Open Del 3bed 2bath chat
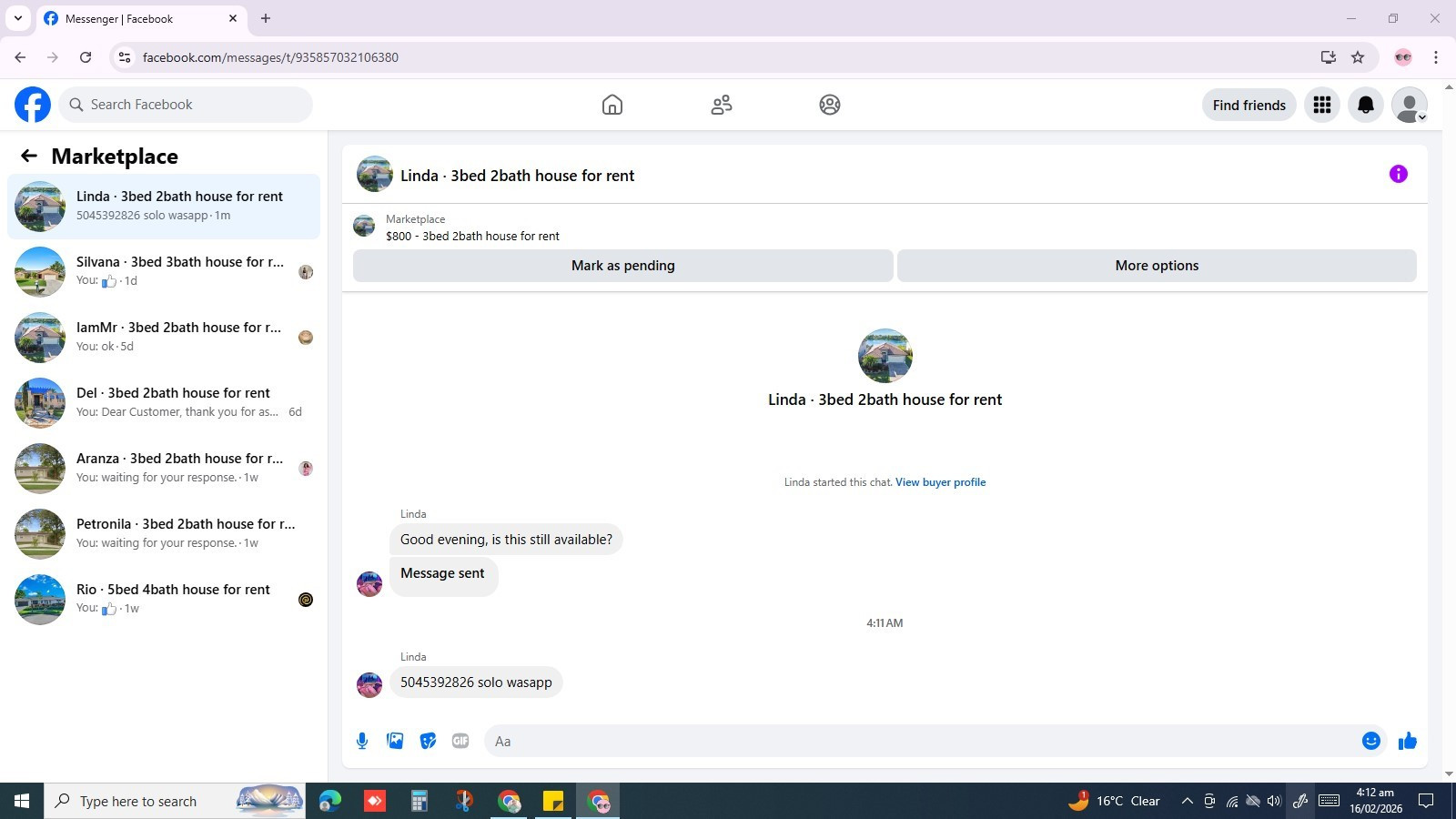The image size is (1456, 819). pos(164,403)
